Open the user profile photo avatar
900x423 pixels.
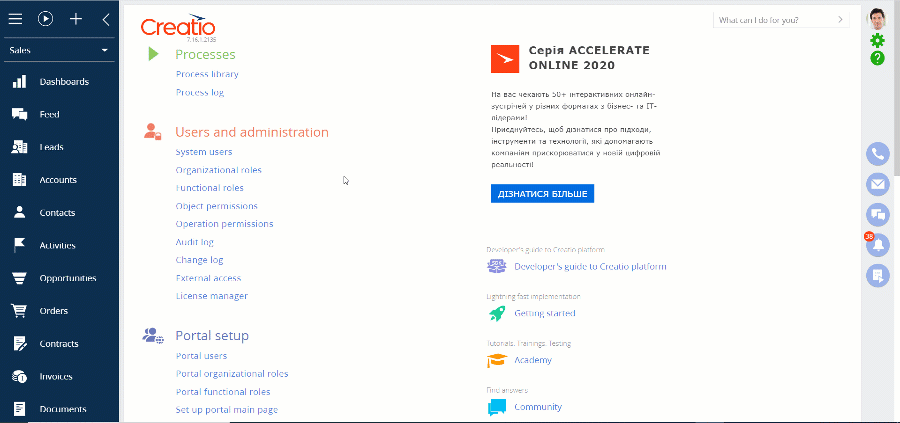pyautogui.click(x=876, y=19)
